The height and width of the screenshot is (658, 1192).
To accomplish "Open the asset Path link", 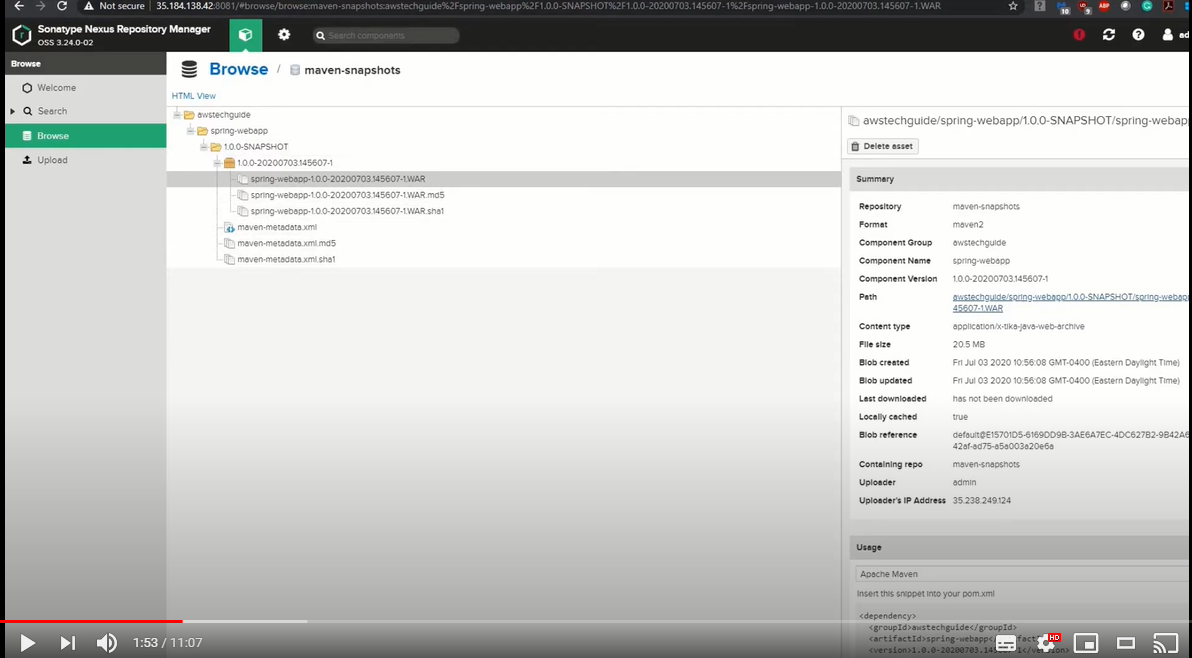I will 1070,302.
